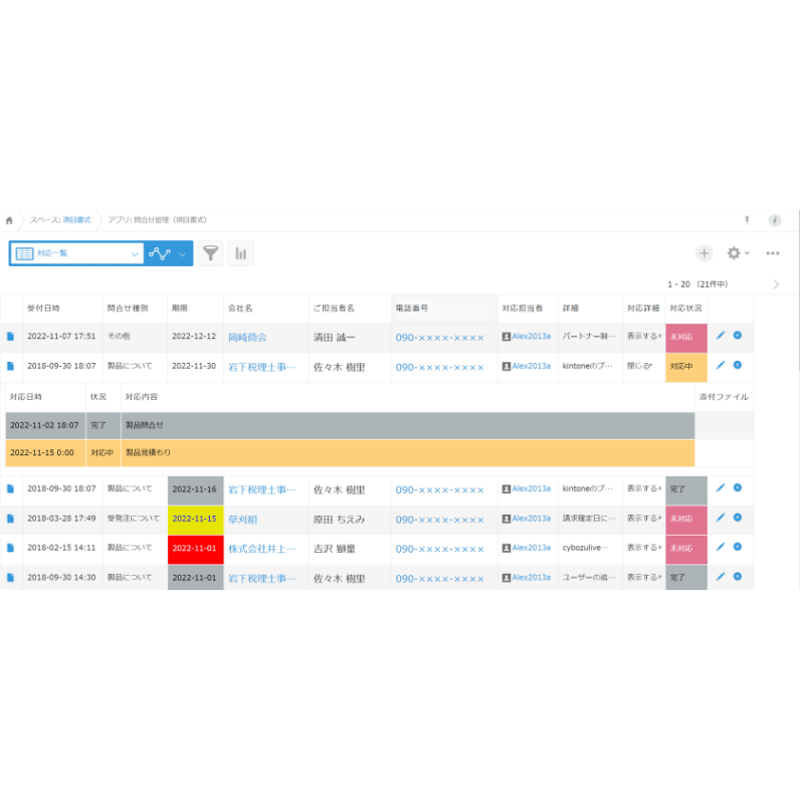Click detail text 請求確定日に…
Viewport: 800px width, 800px height.
tap(589, 518)
